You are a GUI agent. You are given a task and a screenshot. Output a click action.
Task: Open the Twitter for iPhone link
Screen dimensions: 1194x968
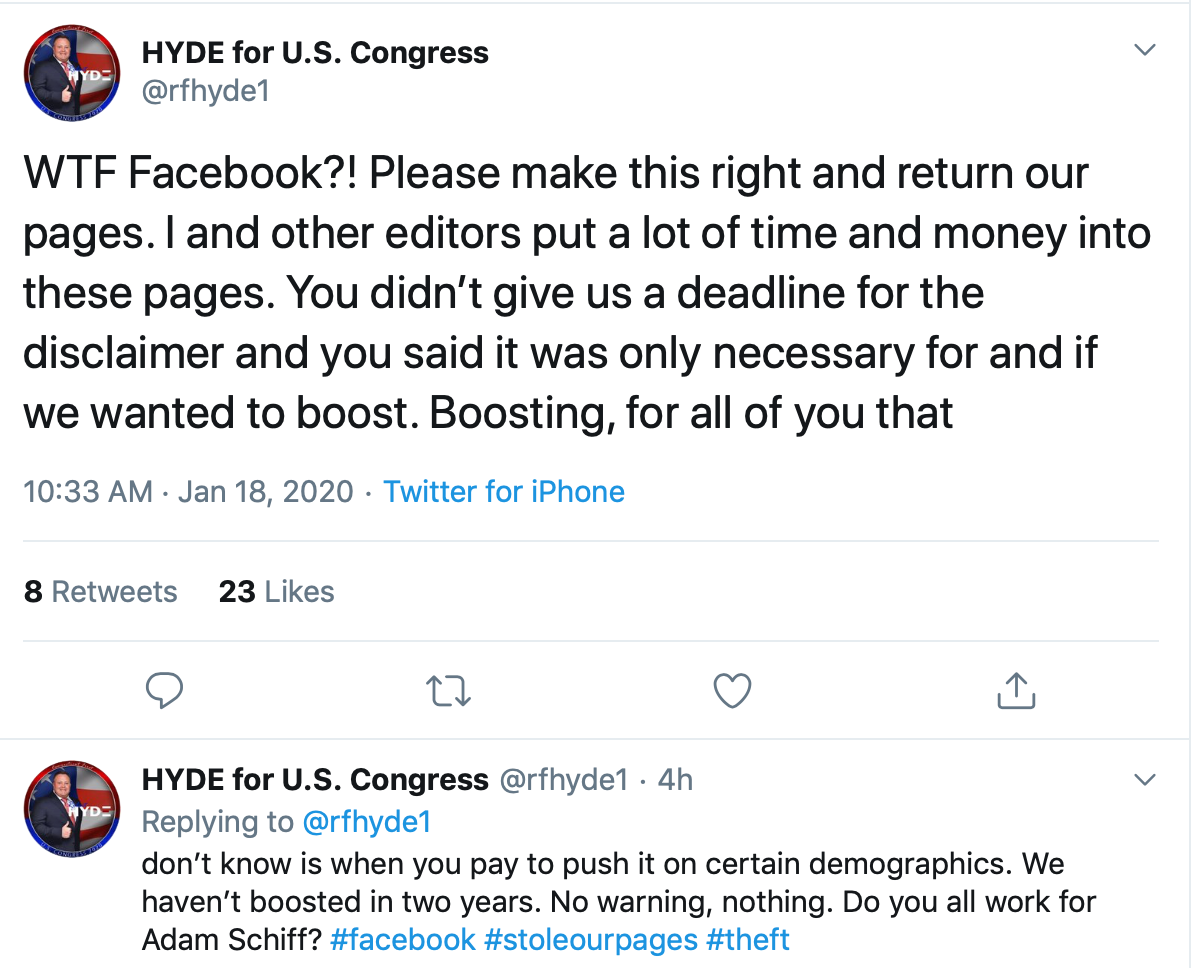point(504,492)
